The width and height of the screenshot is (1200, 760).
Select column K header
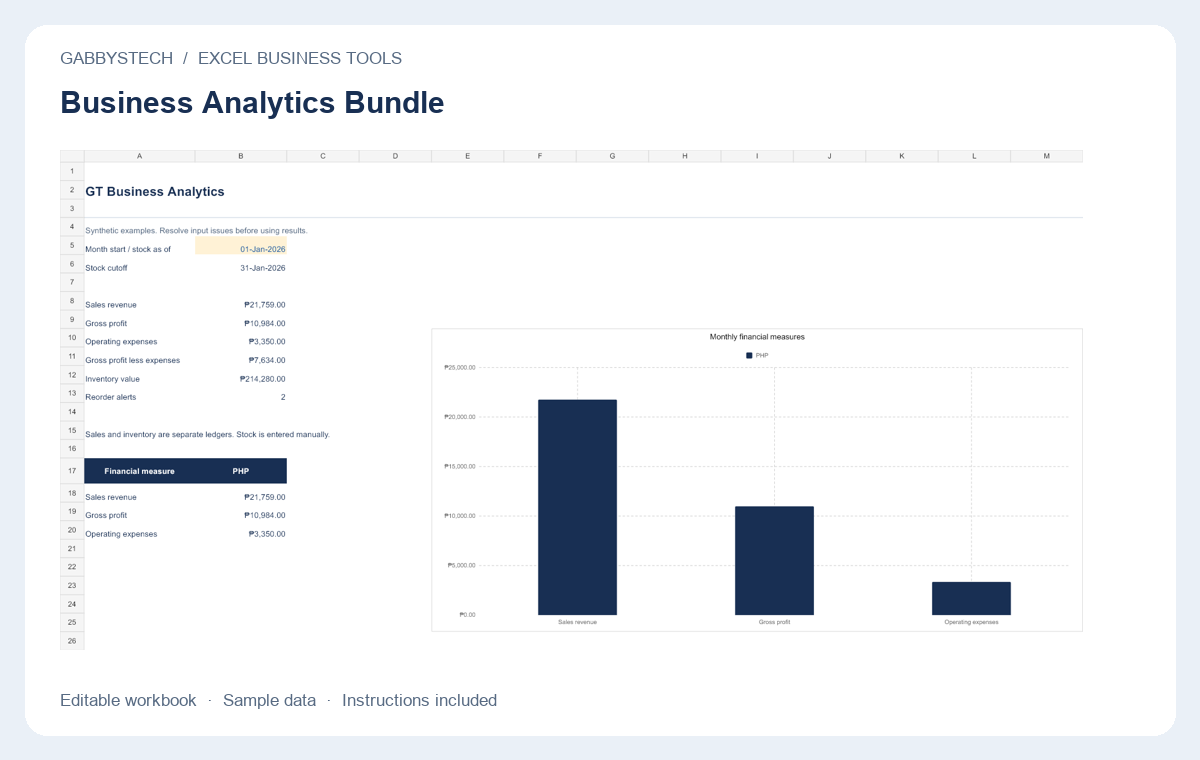pos(902,156)
